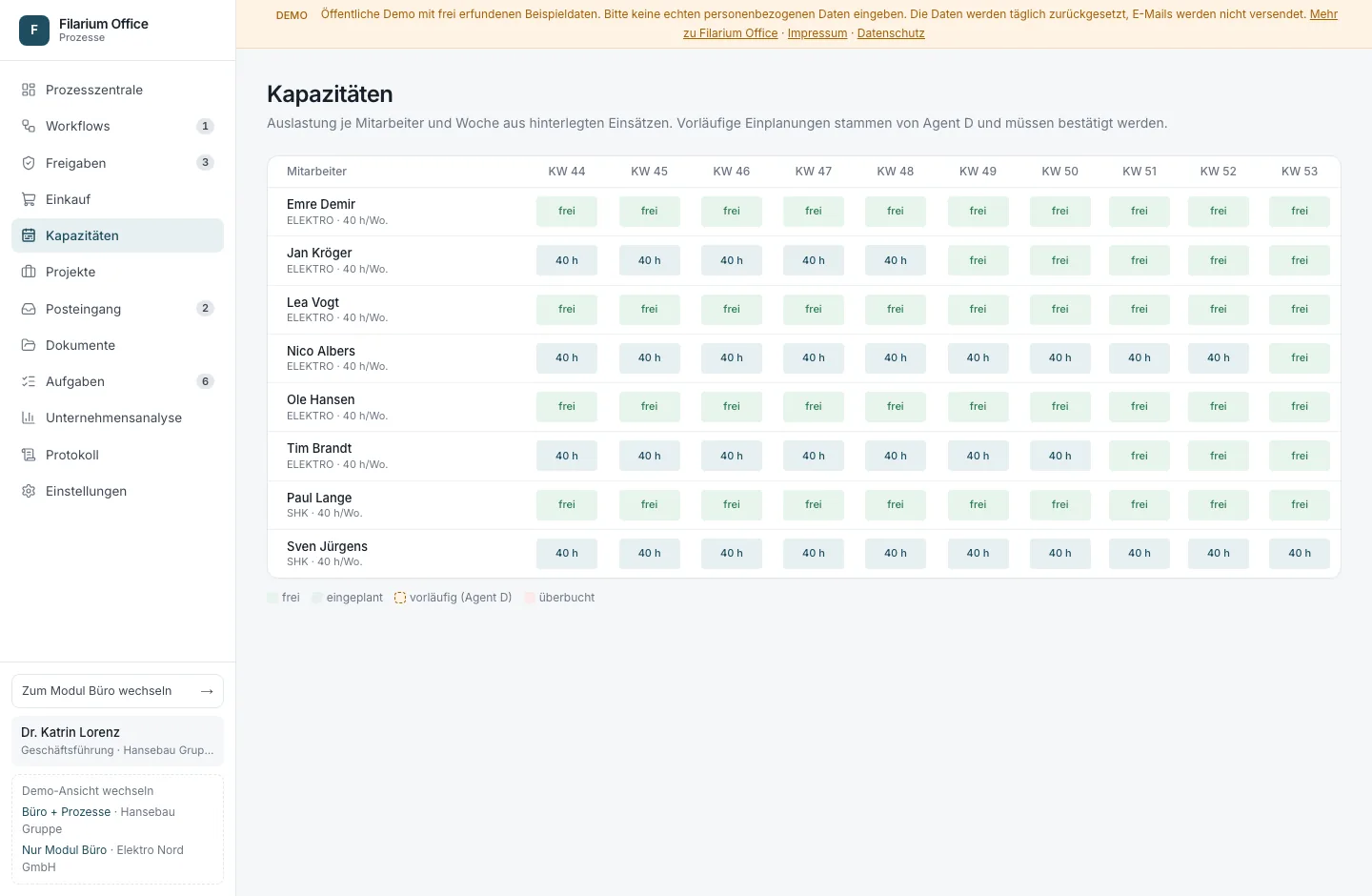
Task: Switch demo view to Büro + Prozesse
Action: tap(67, 812)
